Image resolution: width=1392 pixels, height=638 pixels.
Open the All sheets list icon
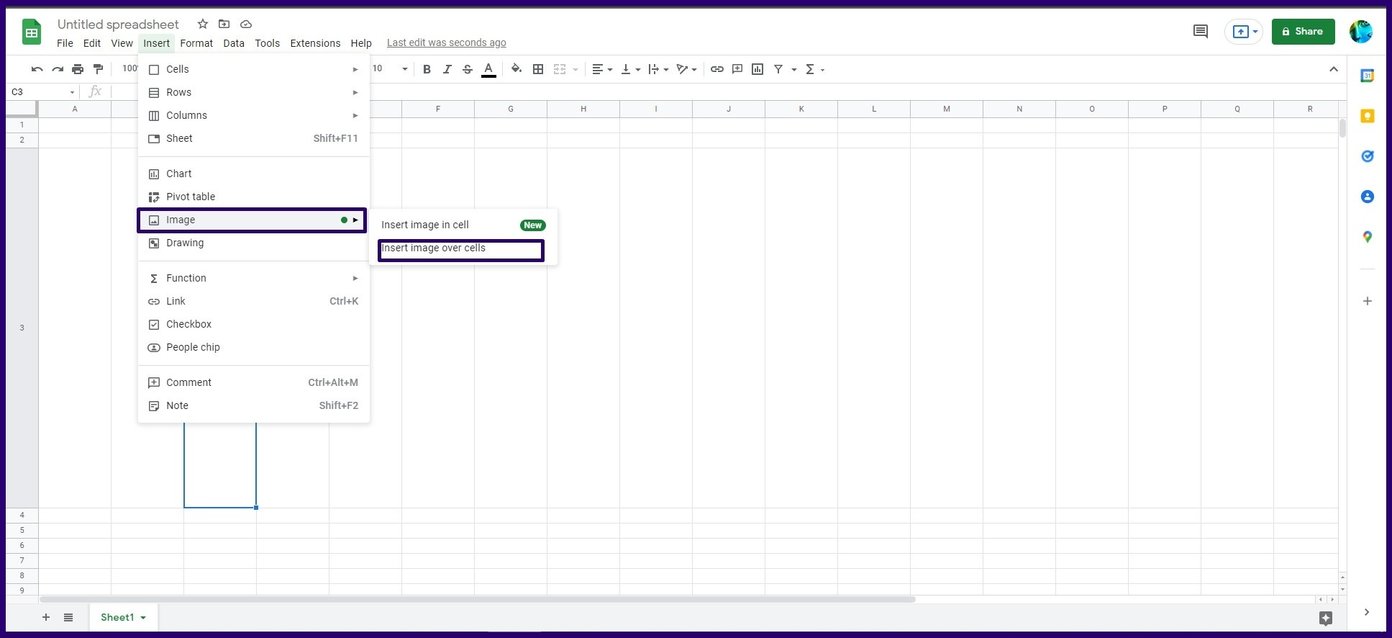[68, 617]
